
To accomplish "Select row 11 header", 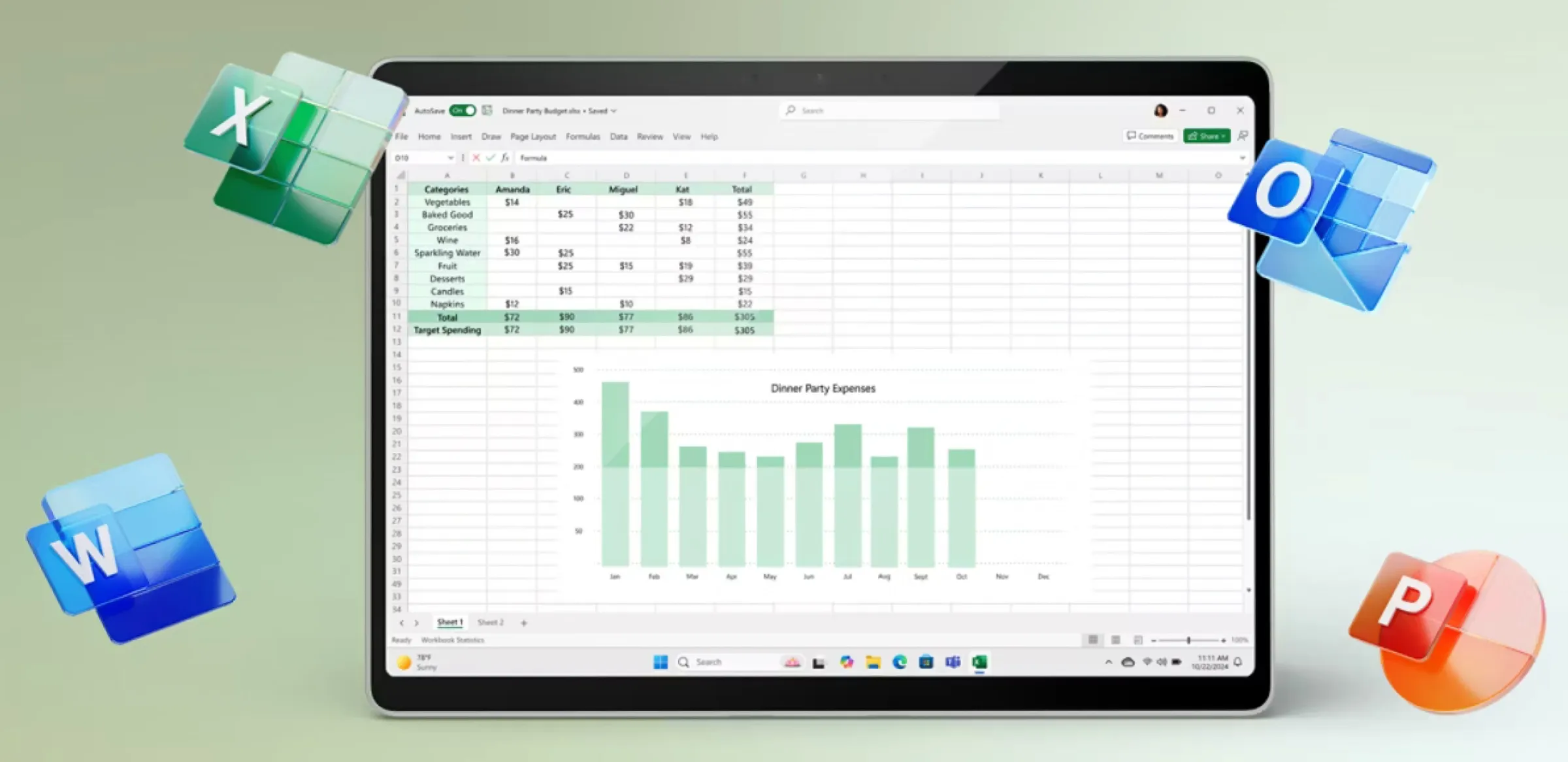I will (x=397, y=316).
